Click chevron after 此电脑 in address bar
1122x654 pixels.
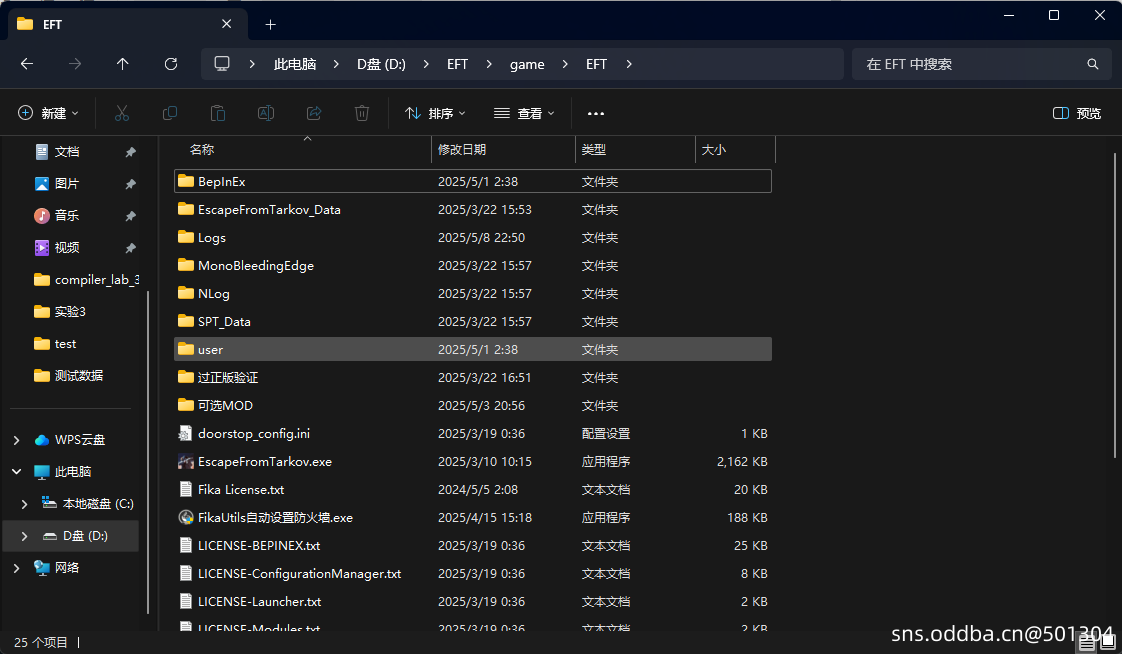pos(336,64)
